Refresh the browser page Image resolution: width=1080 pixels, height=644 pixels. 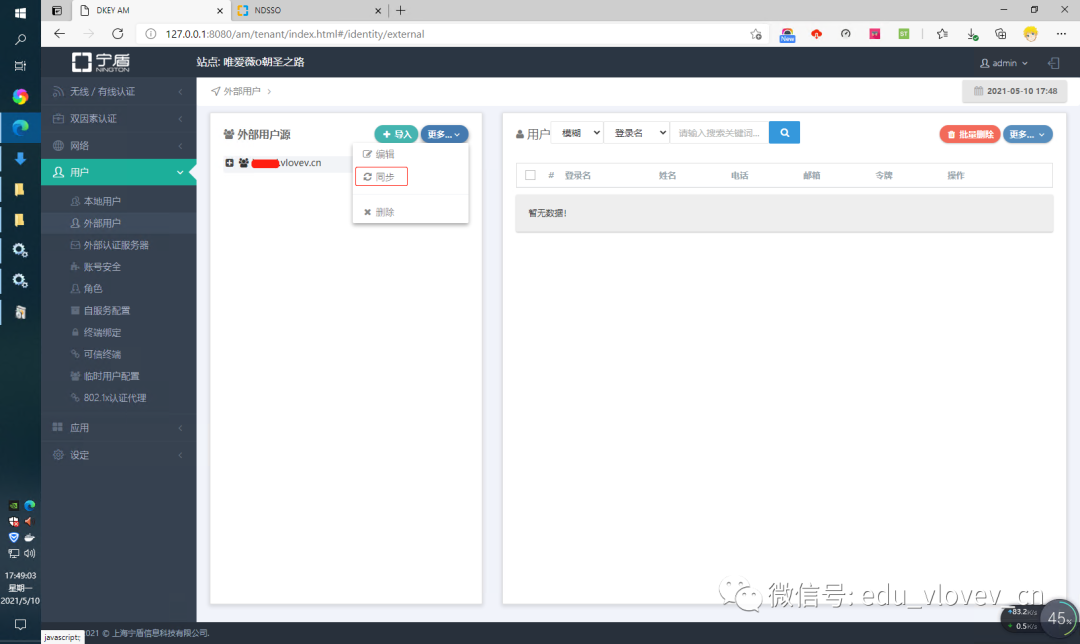(x=118, y=34)
